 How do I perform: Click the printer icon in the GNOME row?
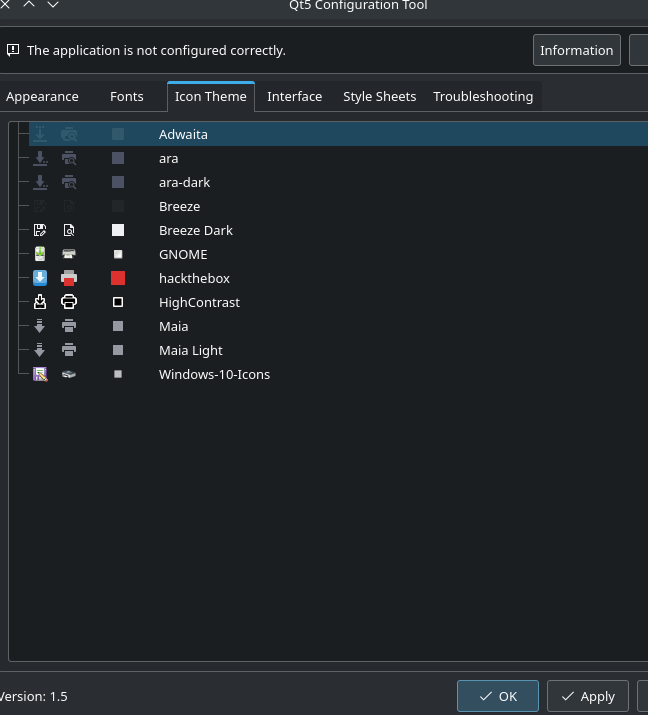69,254
